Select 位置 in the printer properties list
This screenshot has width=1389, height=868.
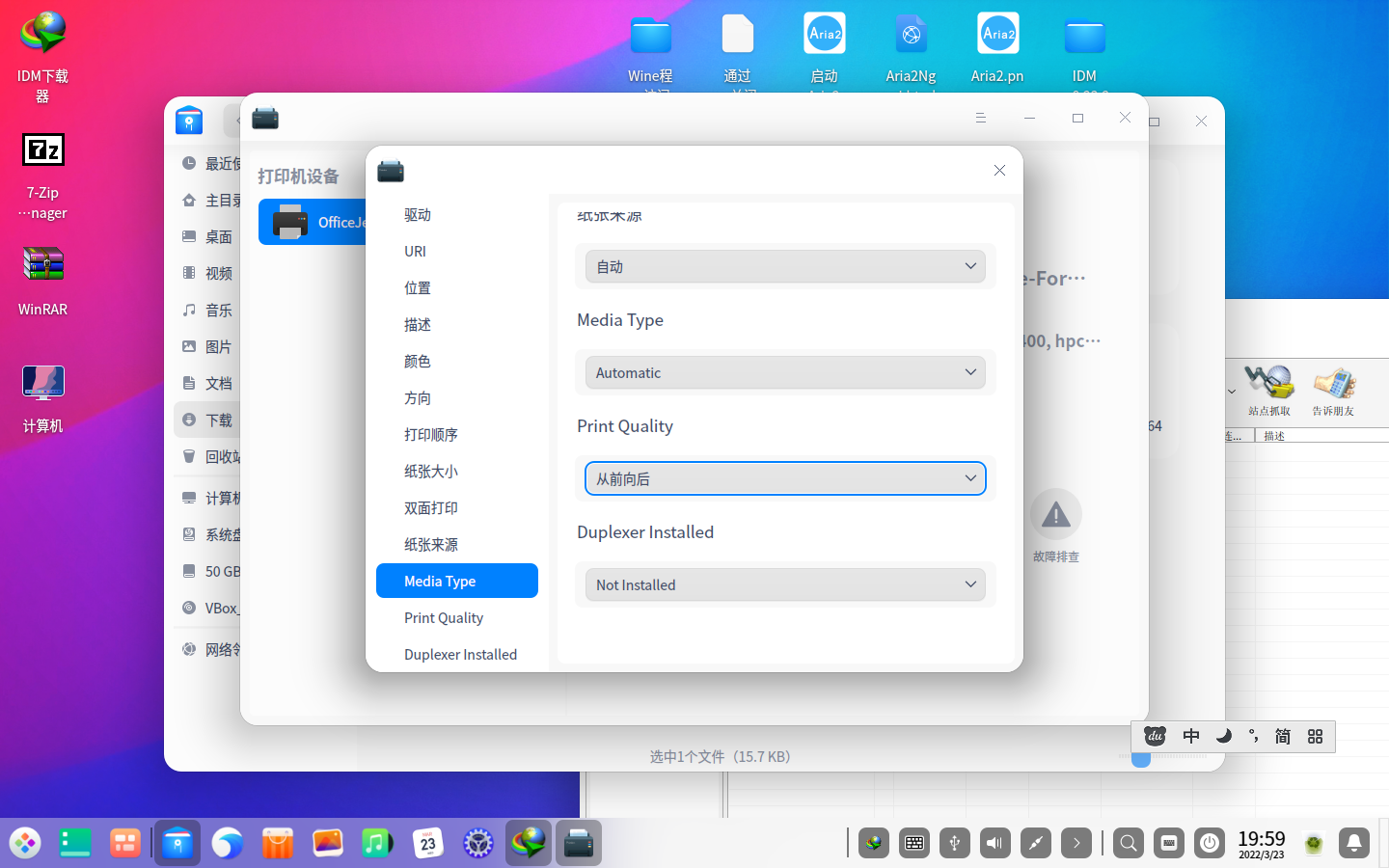pos(457,288)
